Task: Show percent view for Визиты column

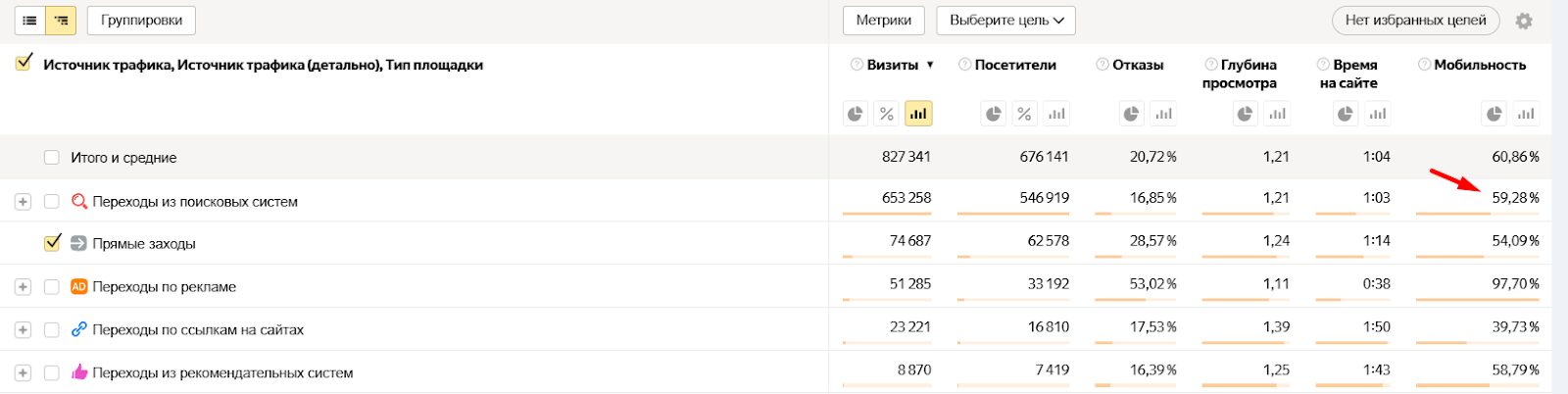Action: [x=887, y=114]
